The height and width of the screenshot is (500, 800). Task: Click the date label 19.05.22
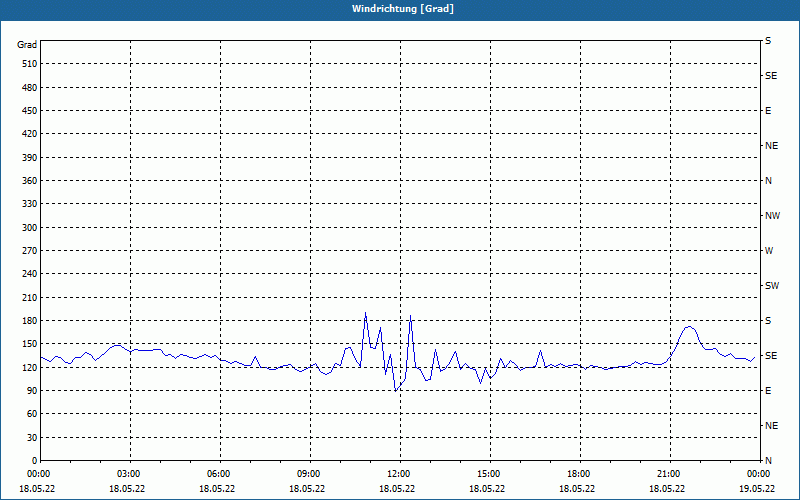(757, 488)
